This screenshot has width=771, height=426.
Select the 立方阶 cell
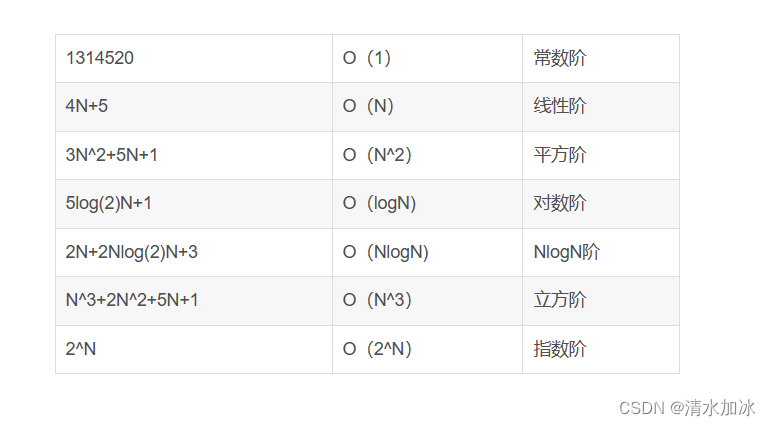pos(560,301)
